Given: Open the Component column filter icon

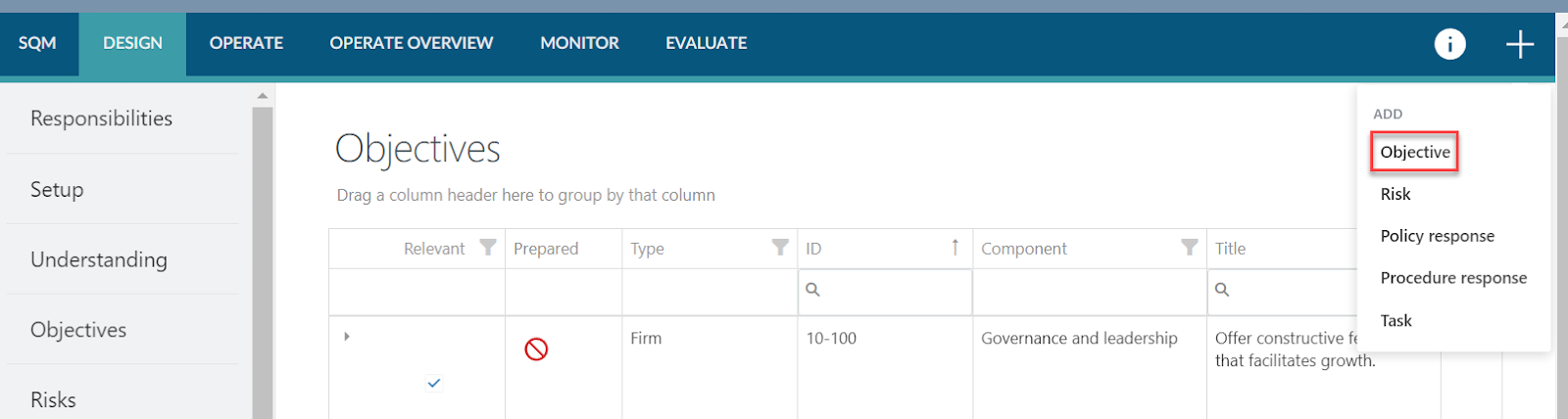Looking at the screenshot, I should (x=1189, y=248).
